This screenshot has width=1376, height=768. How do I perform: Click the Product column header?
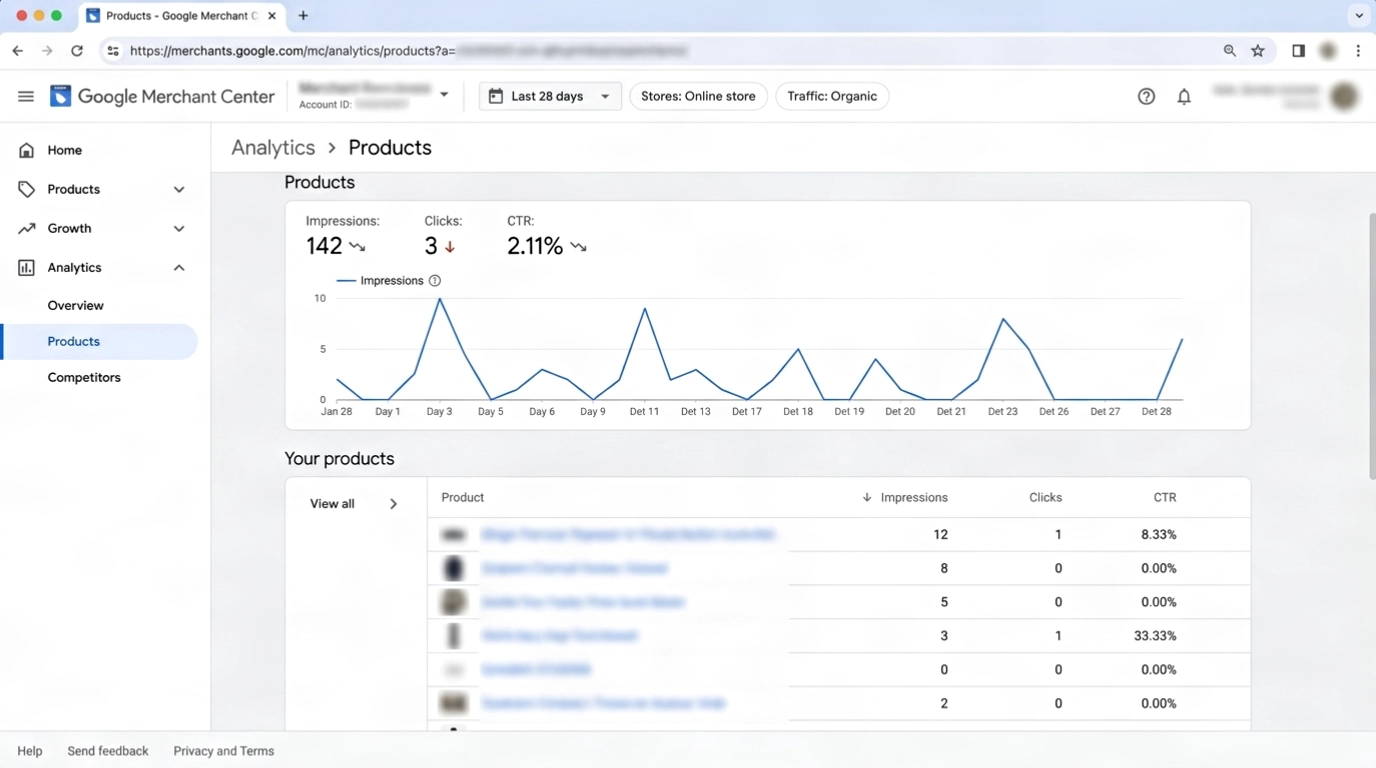463,497
